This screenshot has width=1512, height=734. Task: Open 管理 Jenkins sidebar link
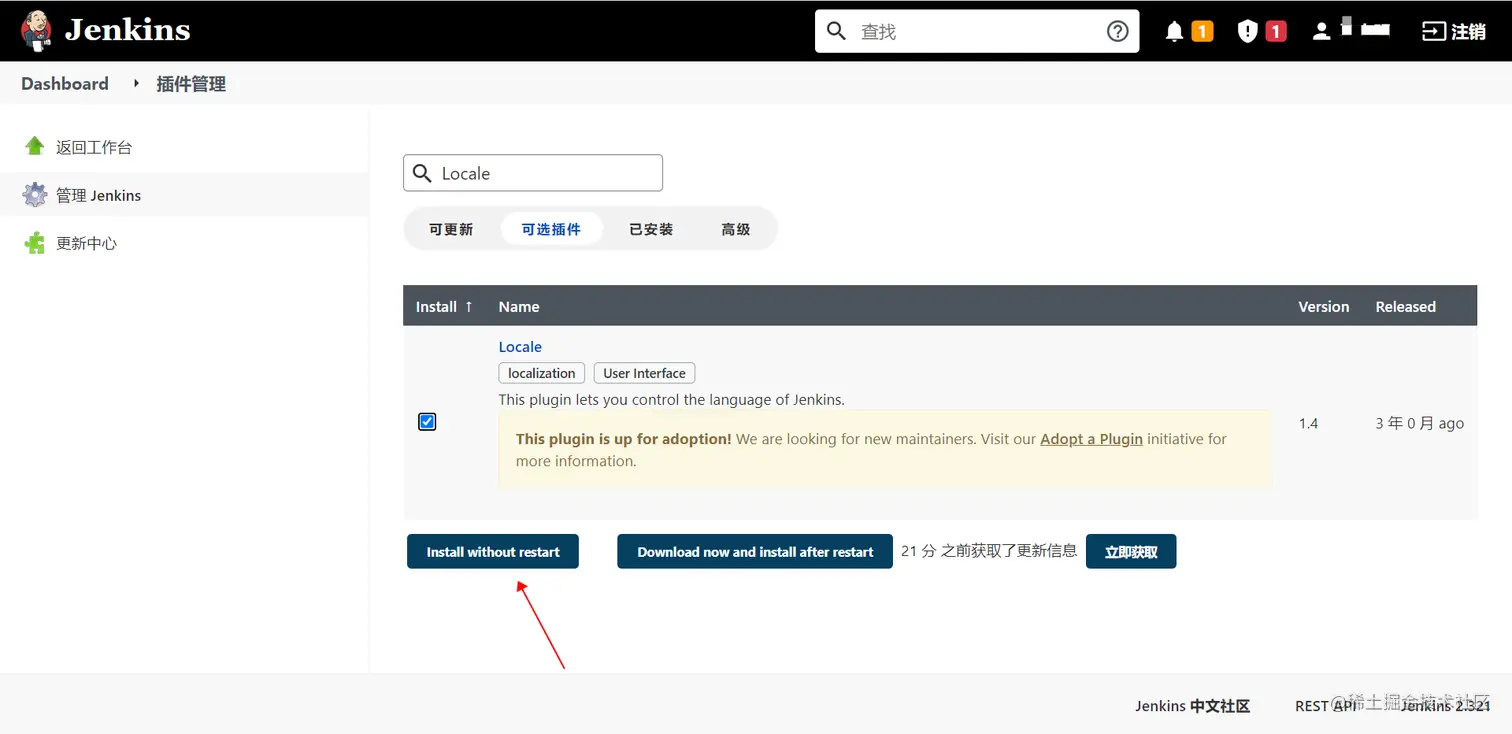tap(98, 195)
